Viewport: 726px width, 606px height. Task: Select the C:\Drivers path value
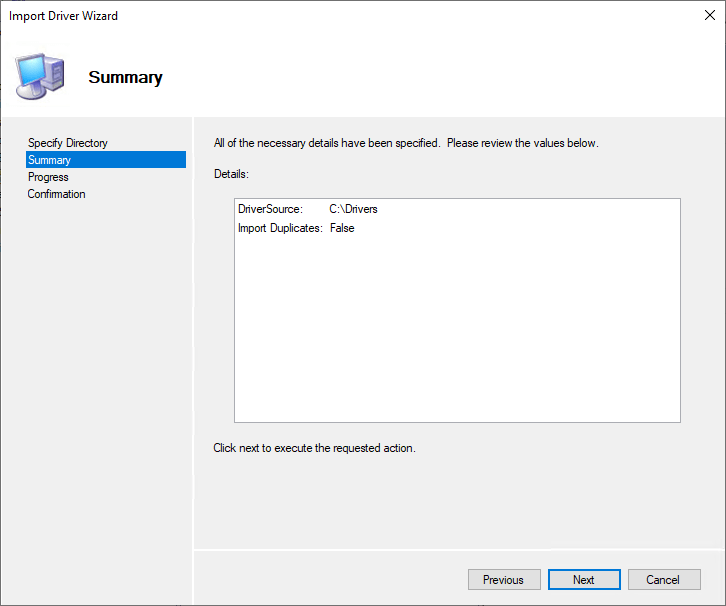coord(353,209)
